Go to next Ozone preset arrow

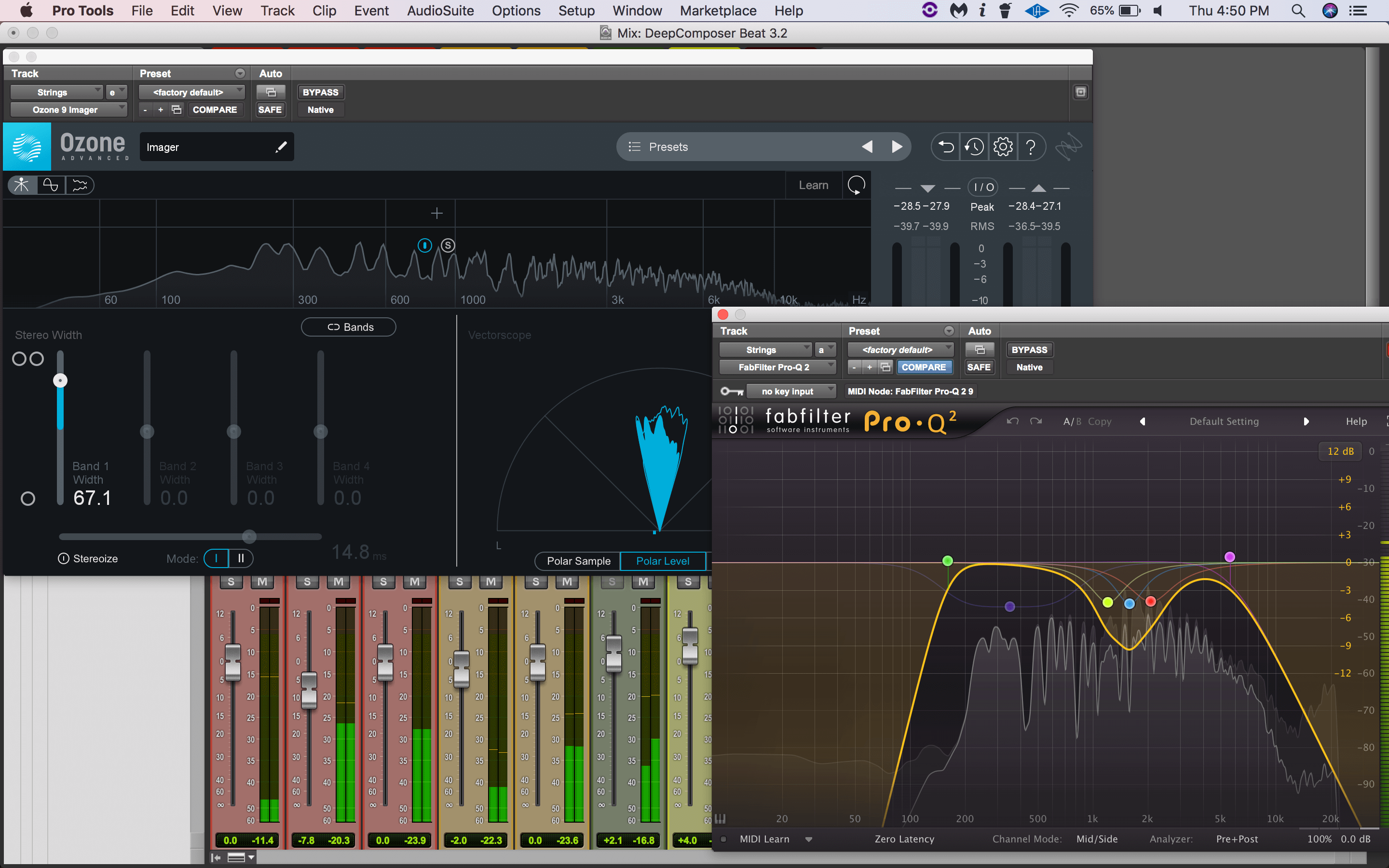pos(897,147)
